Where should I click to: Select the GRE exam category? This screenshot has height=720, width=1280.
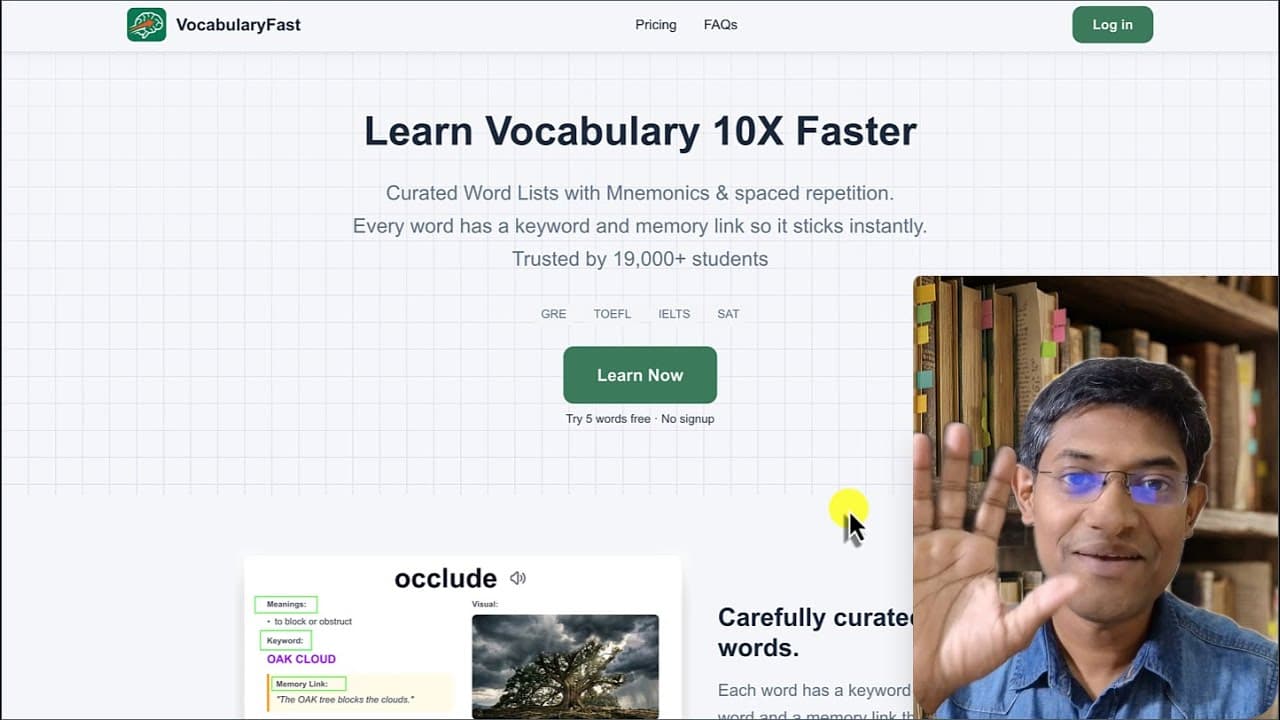[x=553, y=313]
